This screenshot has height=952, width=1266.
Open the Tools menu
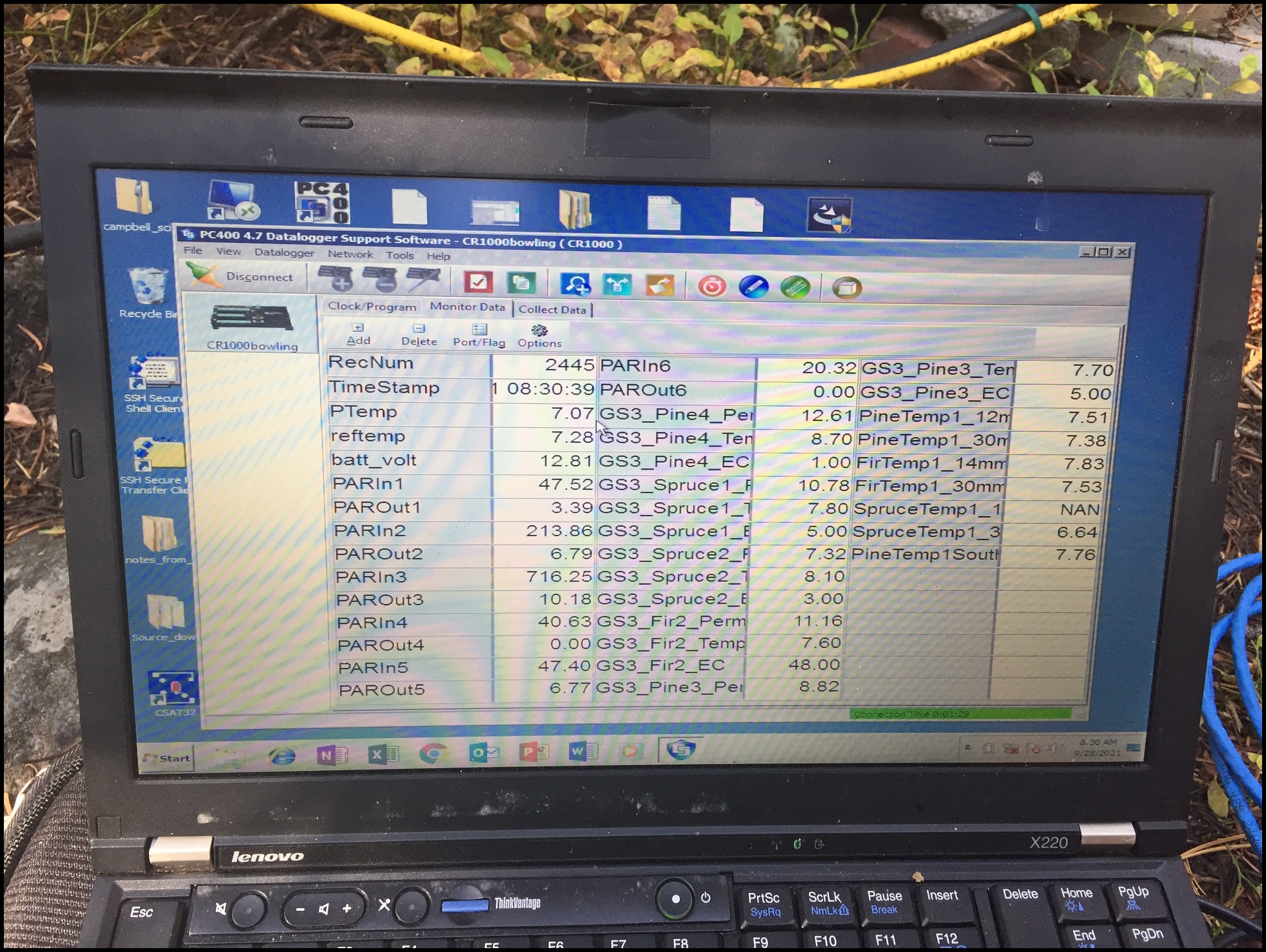coord(400,255)
